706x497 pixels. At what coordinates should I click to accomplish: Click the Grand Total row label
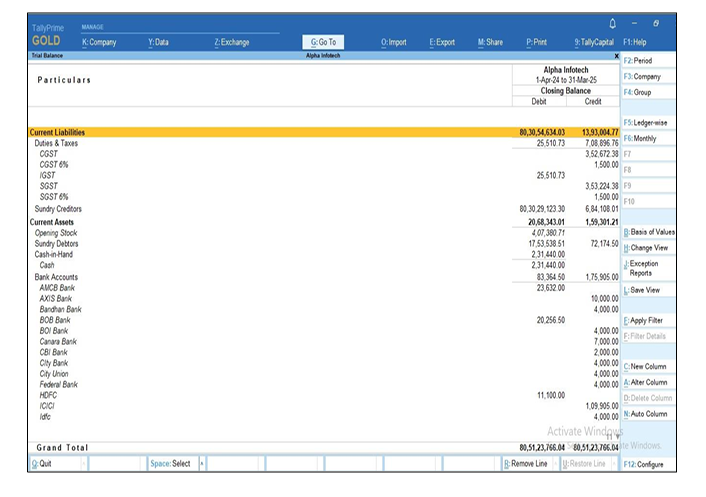pyautogui.click(x=62, y=448)
